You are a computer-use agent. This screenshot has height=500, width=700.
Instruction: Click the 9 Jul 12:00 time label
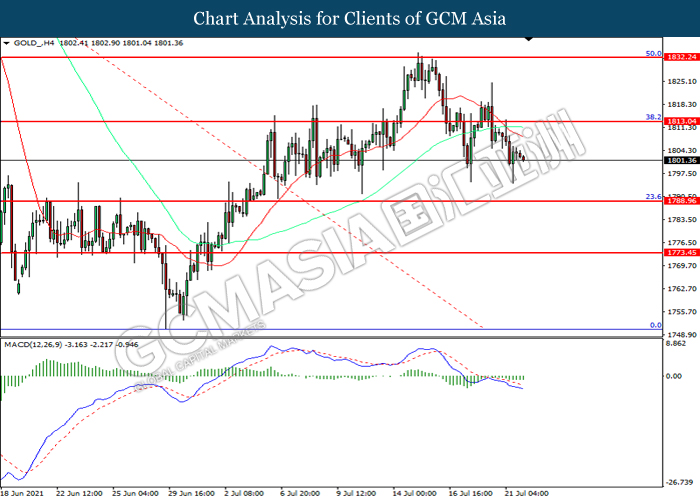tap(356, 493)
